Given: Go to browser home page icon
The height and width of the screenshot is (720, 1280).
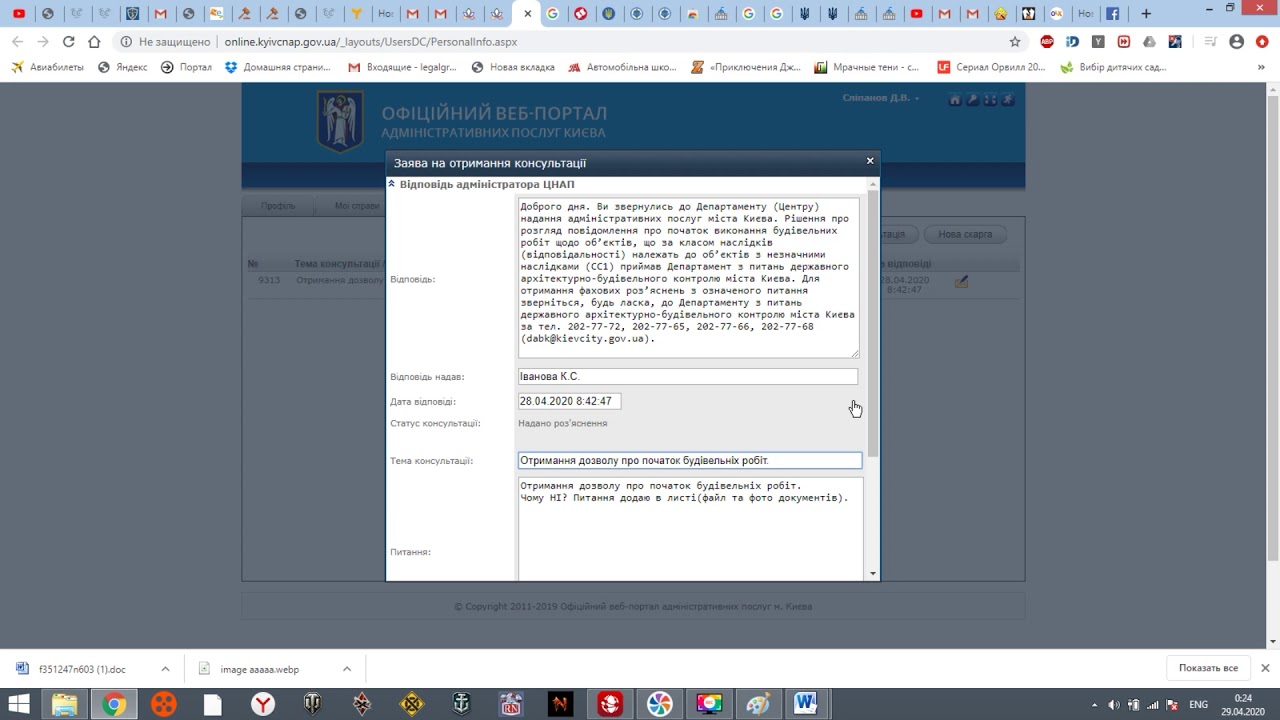Looking at the screenshot, I should [x=94, y=42].
